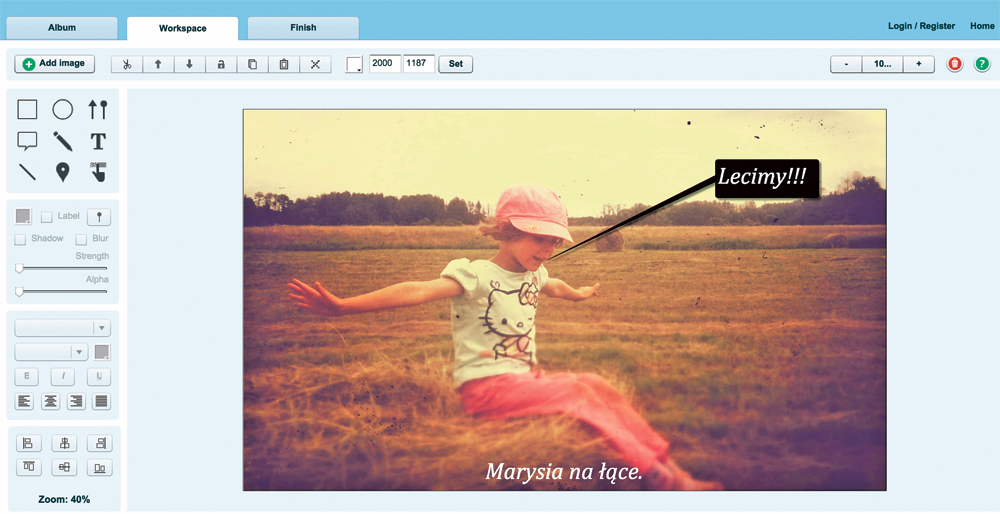This screenshot has width=1000, height=514.
Task: Lock the selected object with padlock icon
Action: [221, 64]
